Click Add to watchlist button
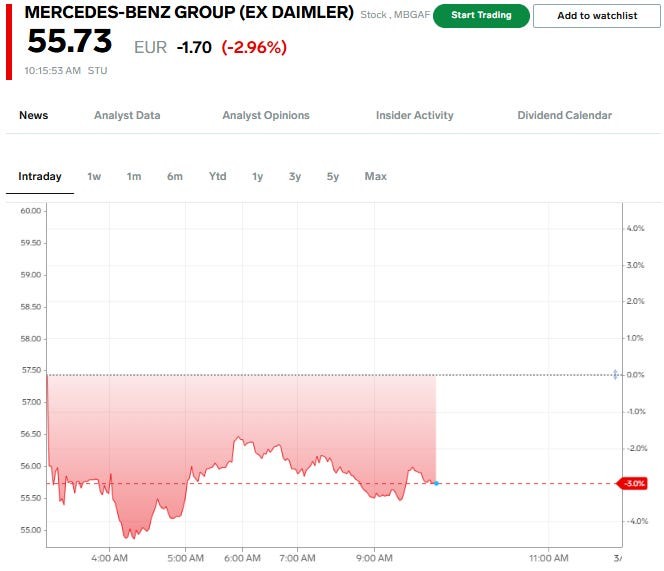 pos(596,16)
